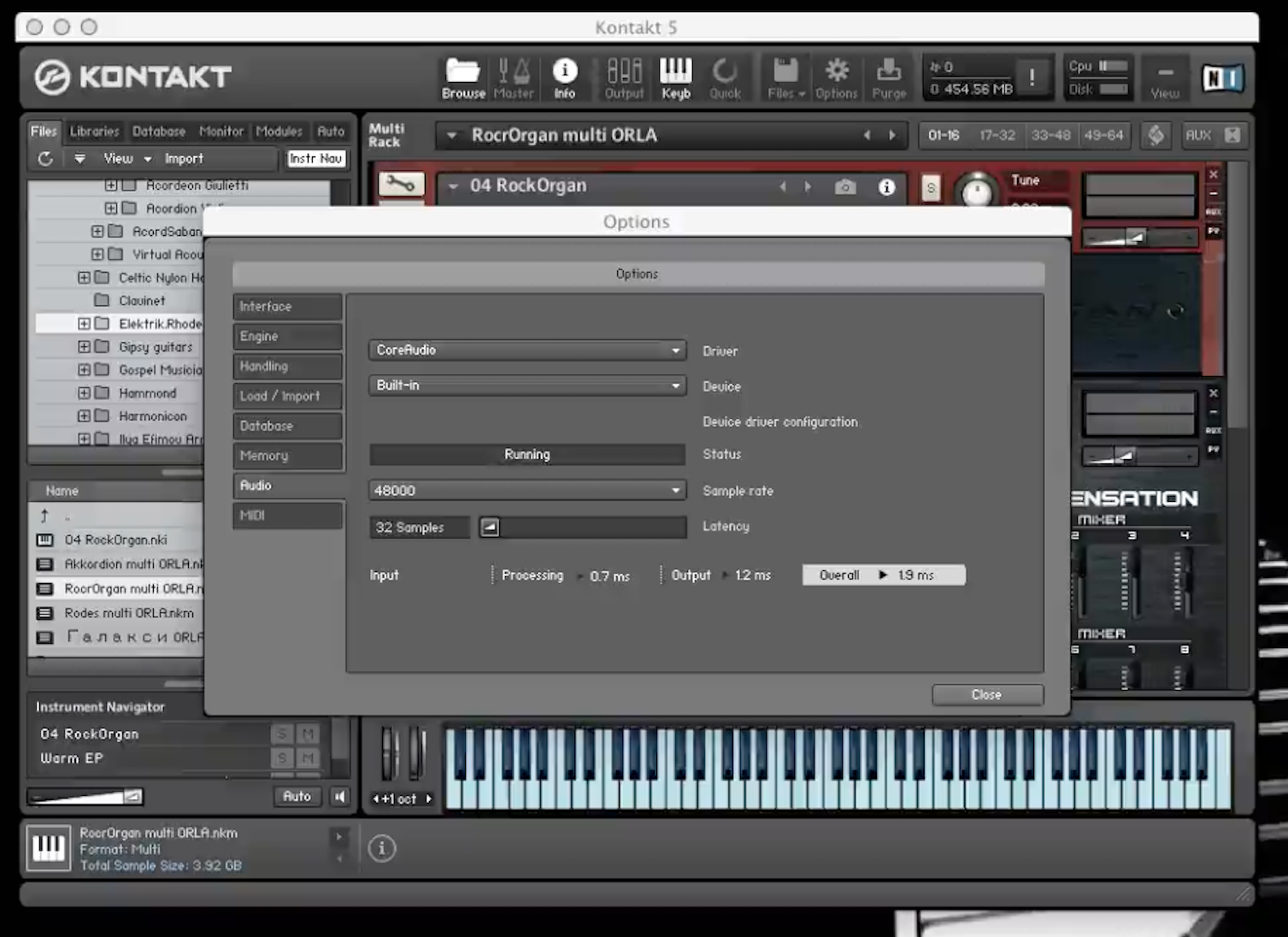Close the Options dialog
The height and width of the screenshot is (937, 1288).
click(x=987, y=694)
